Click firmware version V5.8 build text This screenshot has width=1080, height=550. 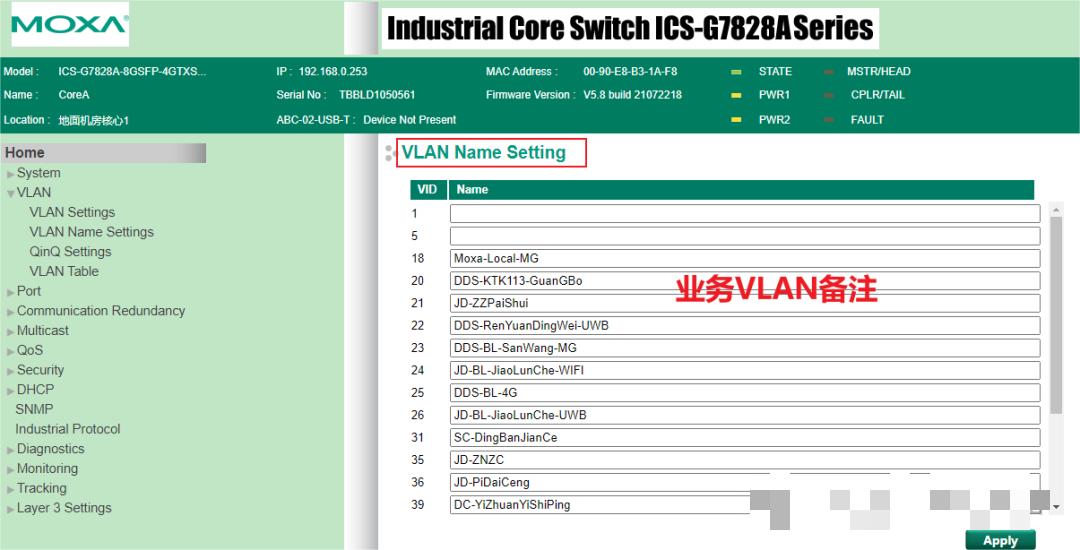(x=632, y=95)
